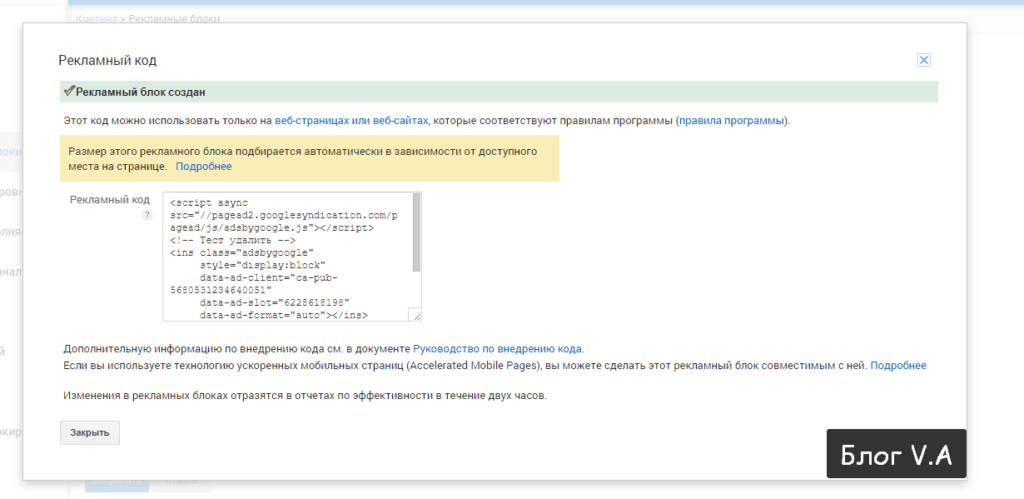This screenshot has height=499, width=1024.
Task: Open the веб-страницах или веб-сайтах link
Action: click(351, 121)
